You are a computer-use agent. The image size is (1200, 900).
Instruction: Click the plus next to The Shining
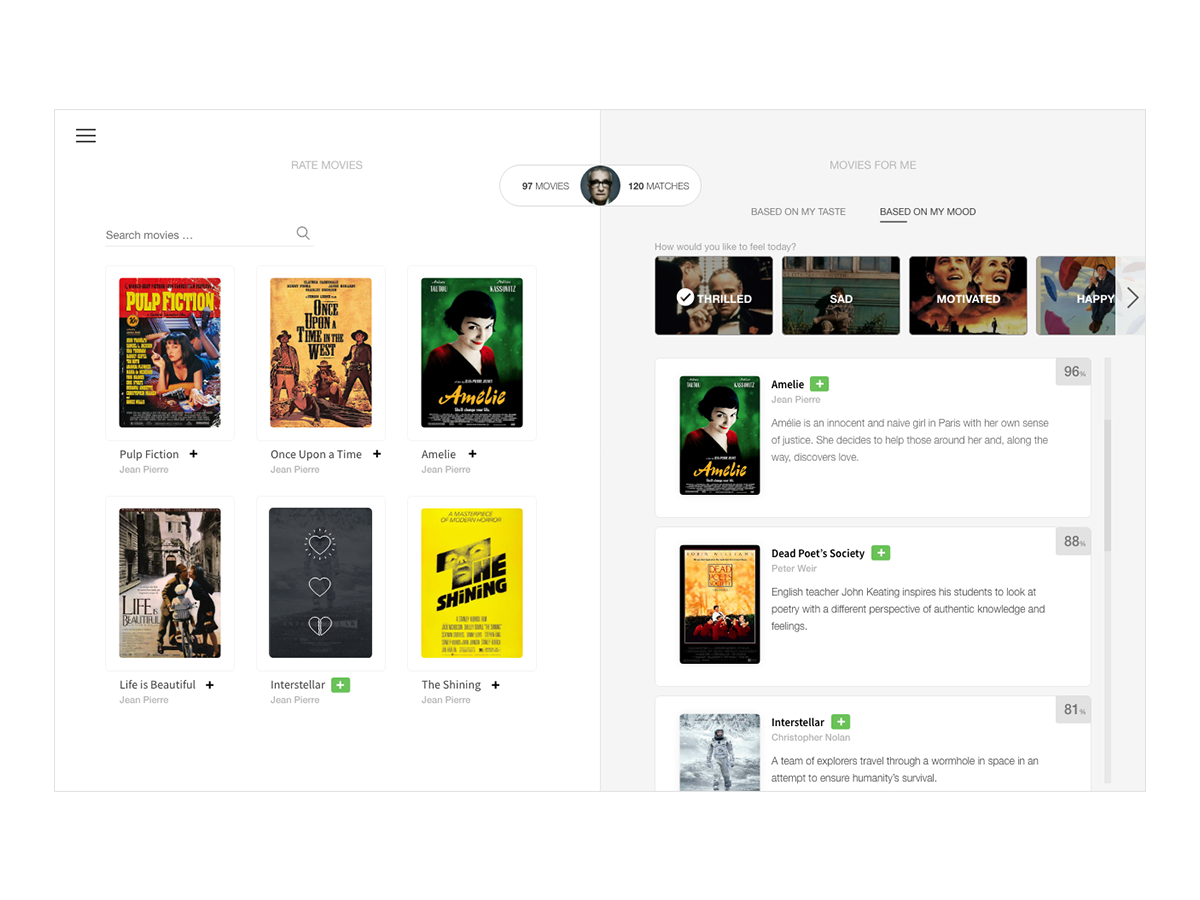point(496,685)
